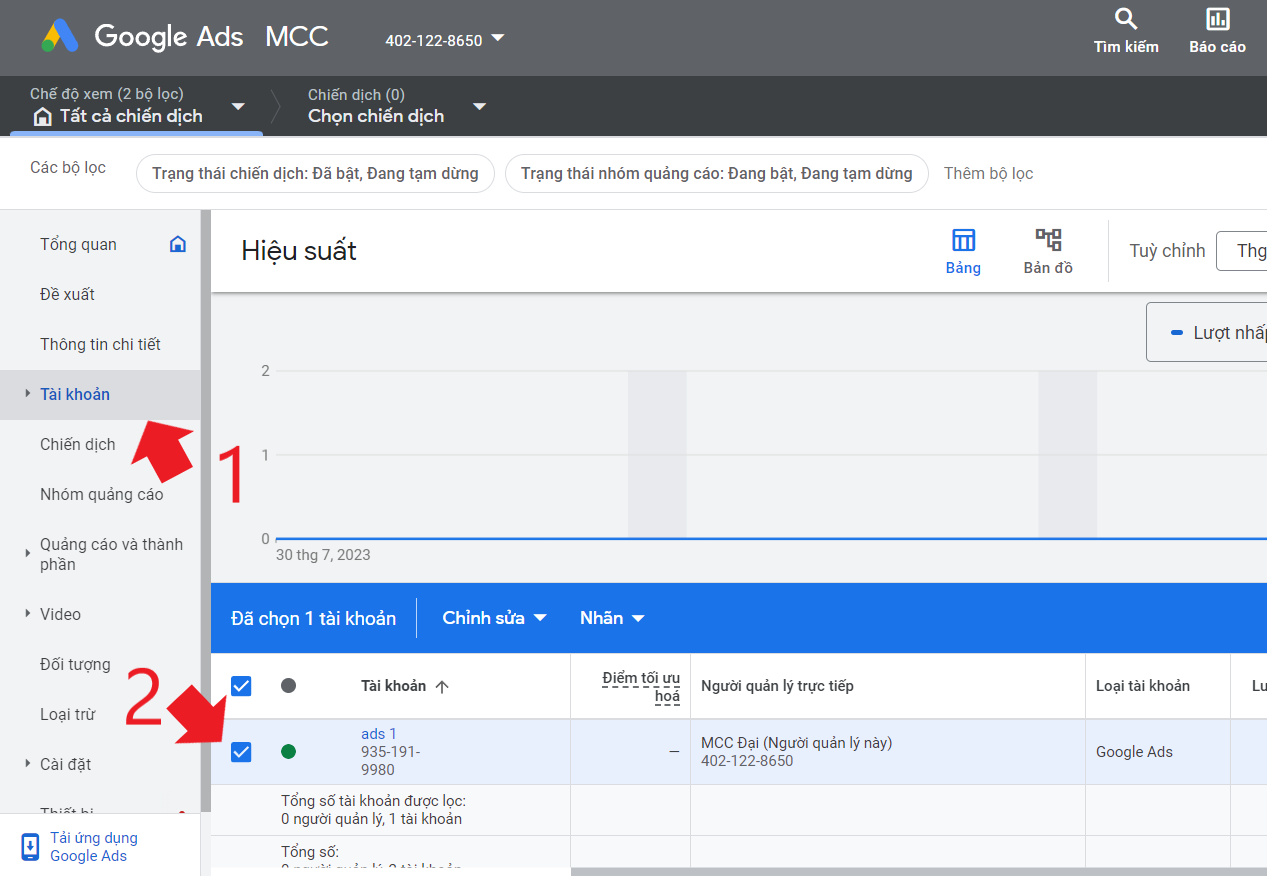Screen dimensions: 1267x876
Task: Click the Tải ứng dụng phone download icon
Action: coord(30,847)
